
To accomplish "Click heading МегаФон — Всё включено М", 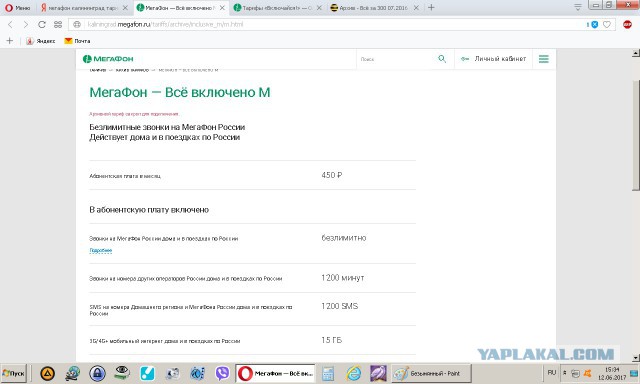I will [x=180, y=92].
